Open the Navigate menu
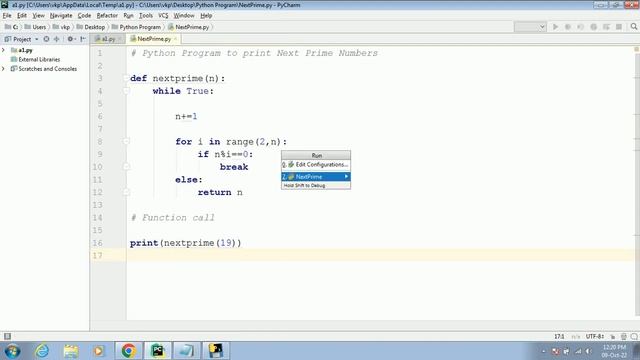Screen dimensions: 640x360 point(61,16)
